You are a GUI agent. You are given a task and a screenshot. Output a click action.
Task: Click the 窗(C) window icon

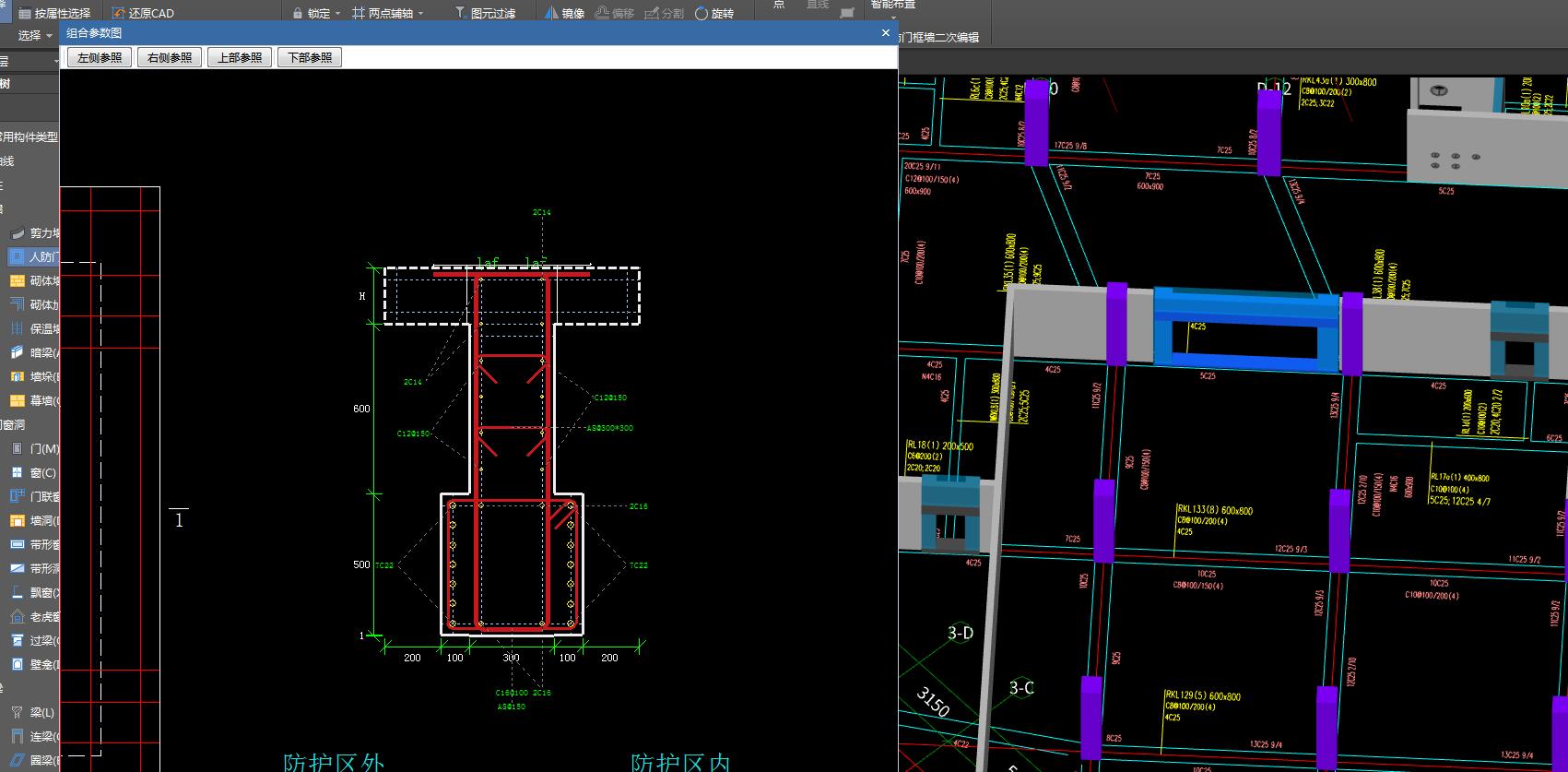tap(17, 473)
